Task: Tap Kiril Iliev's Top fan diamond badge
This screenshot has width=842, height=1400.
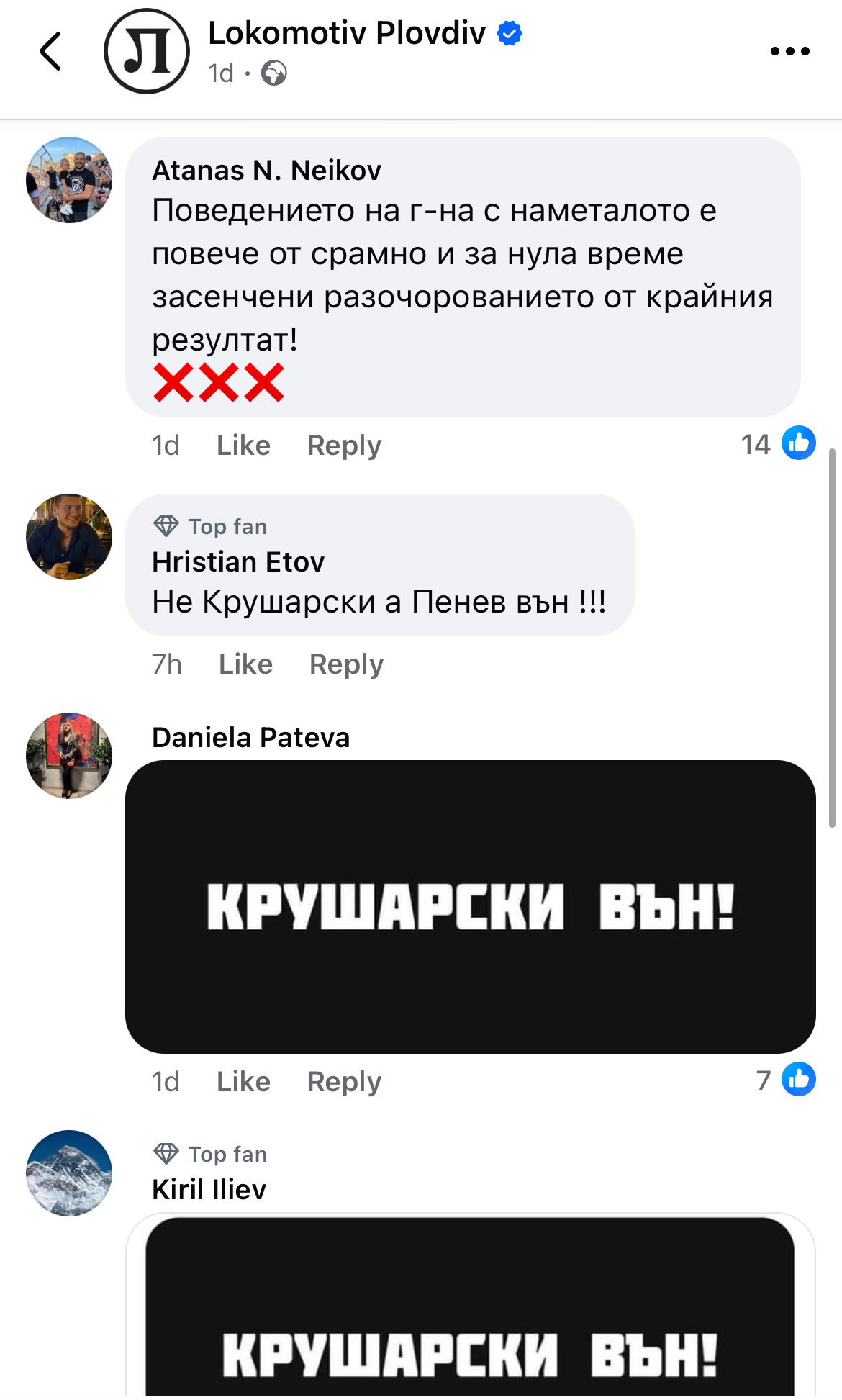Action: (x=166, y=1154)
